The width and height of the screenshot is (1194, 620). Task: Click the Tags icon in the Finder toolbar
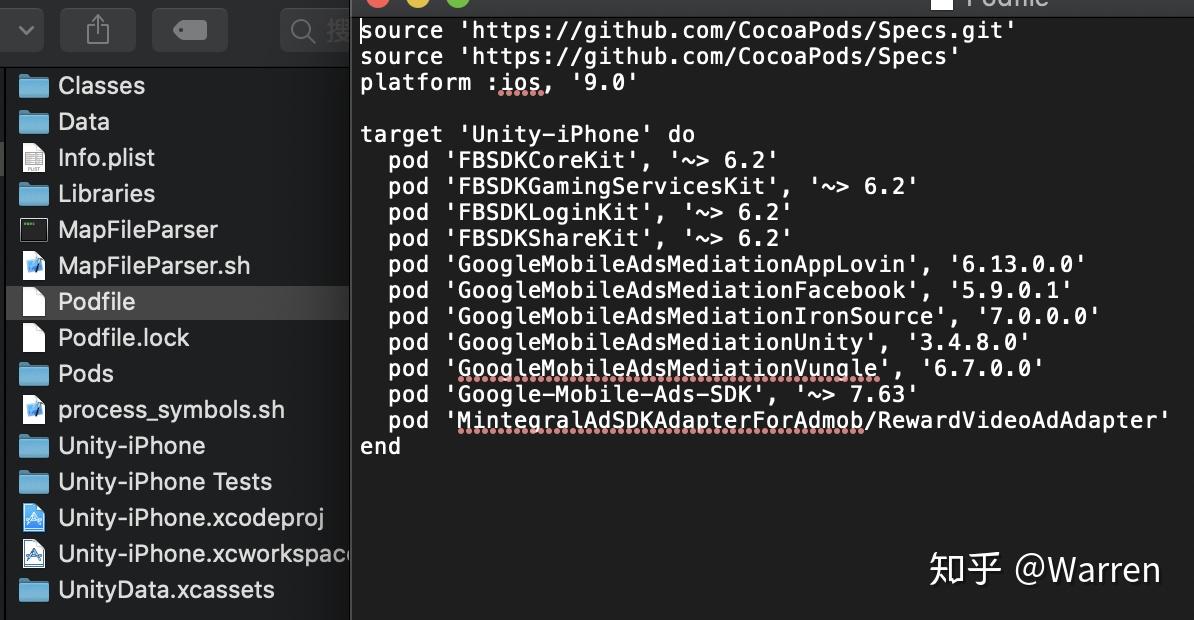(189, 29)
